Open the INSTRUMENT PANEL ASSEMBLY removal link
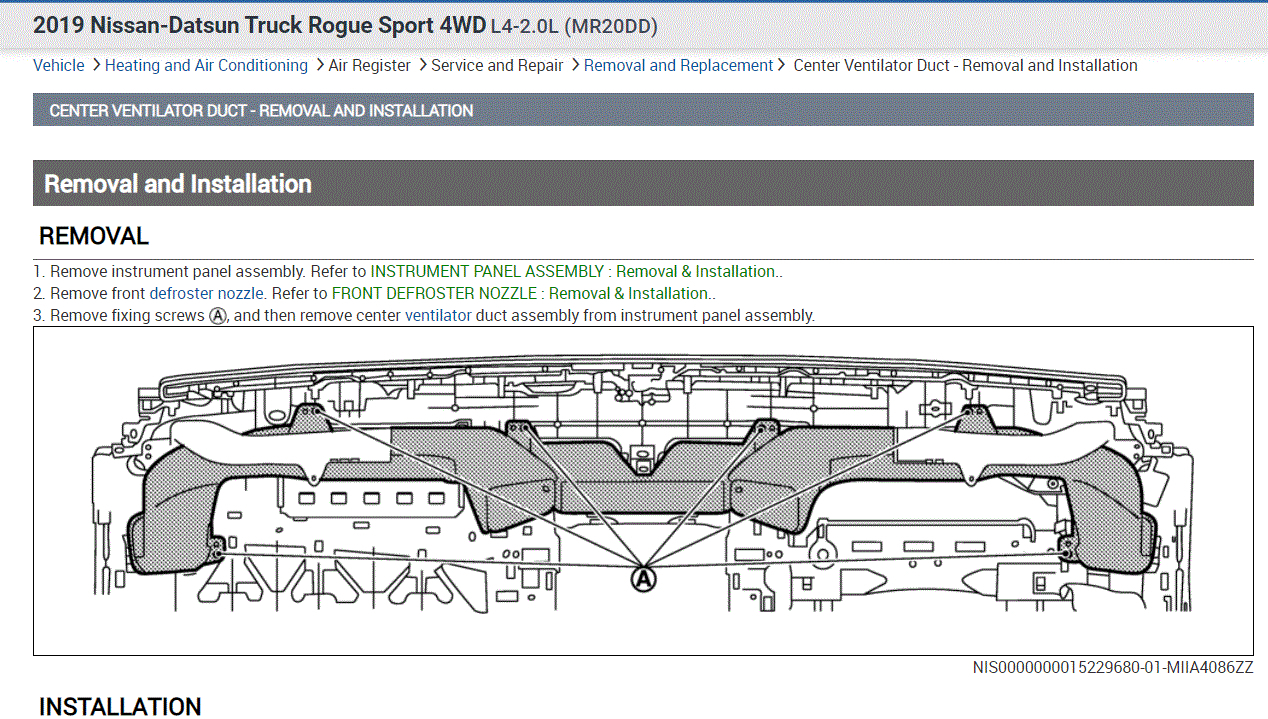This screenshot has height=719, width=1268. [x=575, y=271]
